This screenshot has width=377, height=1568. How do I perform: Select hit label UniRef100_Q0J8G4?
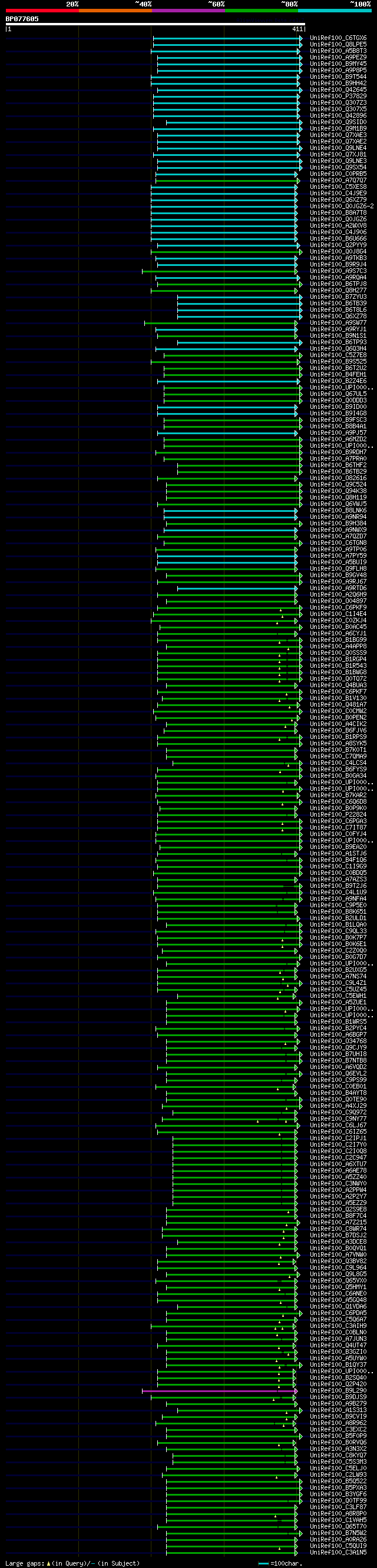click(338, 251)
